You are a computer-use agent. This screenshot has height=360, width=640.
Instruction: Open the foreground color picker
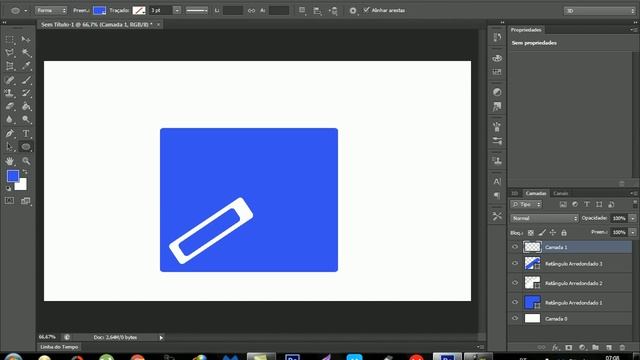[x=13, y=176]
